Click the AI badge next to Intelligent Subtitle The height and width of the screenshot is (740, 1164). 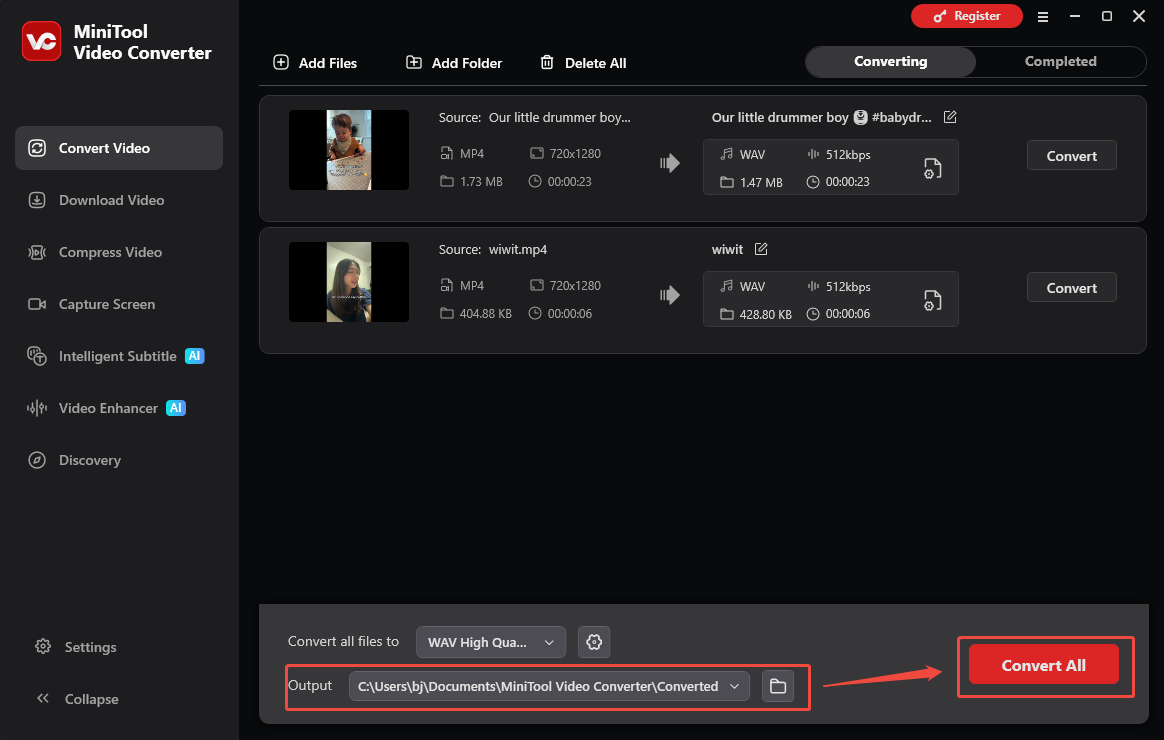[194, 356]
